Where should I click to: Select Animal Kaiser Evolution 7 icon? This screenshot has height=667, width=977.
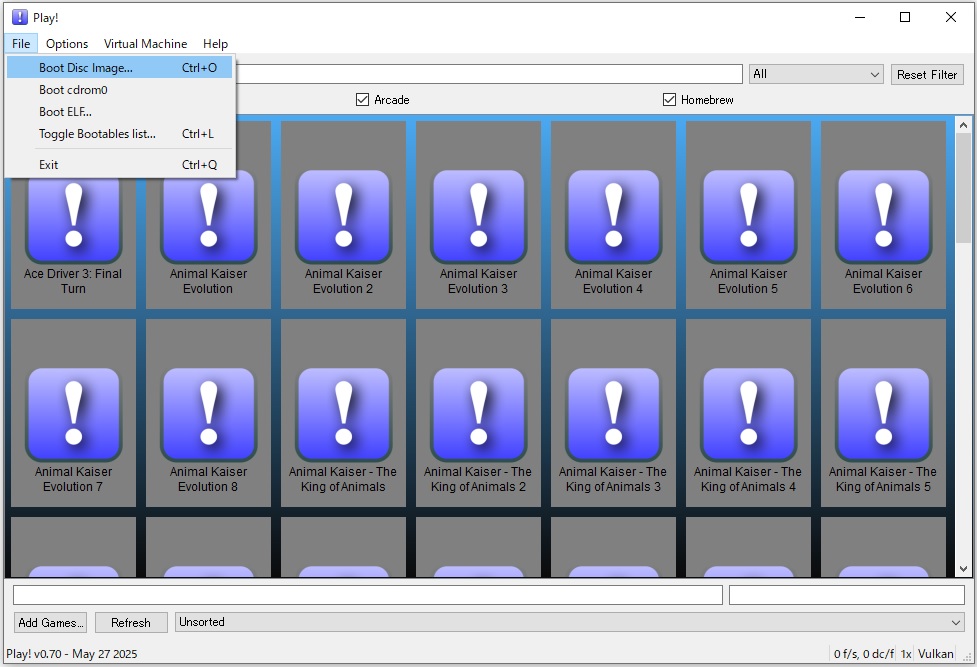click(74, 413)
